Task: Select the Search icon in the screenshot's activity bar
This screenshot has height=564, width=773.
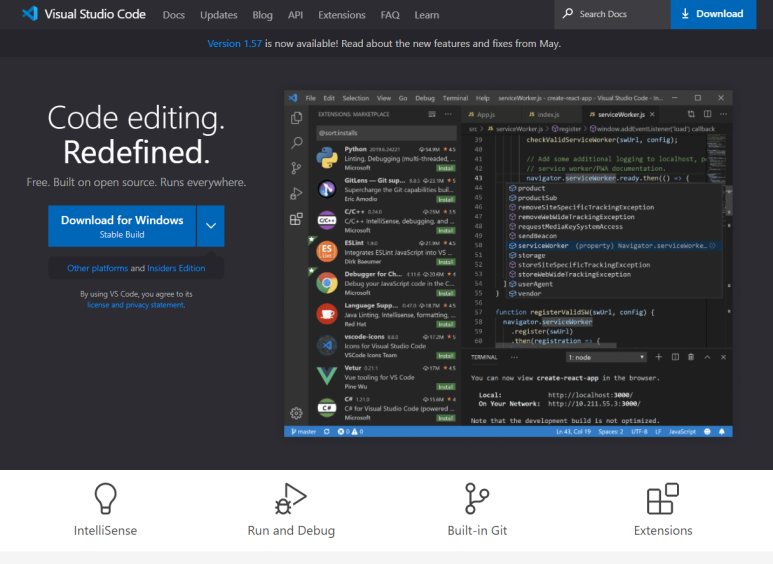Action: 296,143
